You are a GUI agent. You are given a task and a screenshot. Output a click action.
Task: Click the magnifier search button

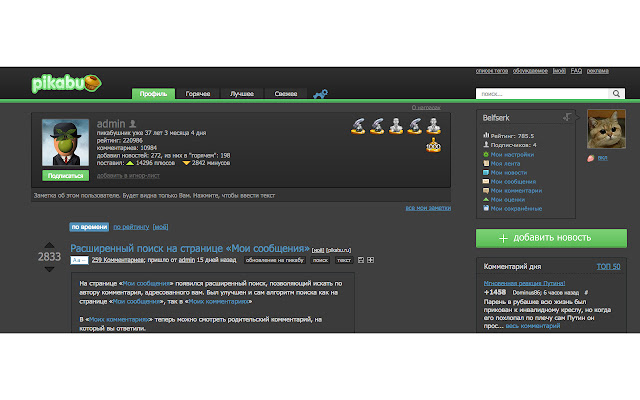click(616, 94)
